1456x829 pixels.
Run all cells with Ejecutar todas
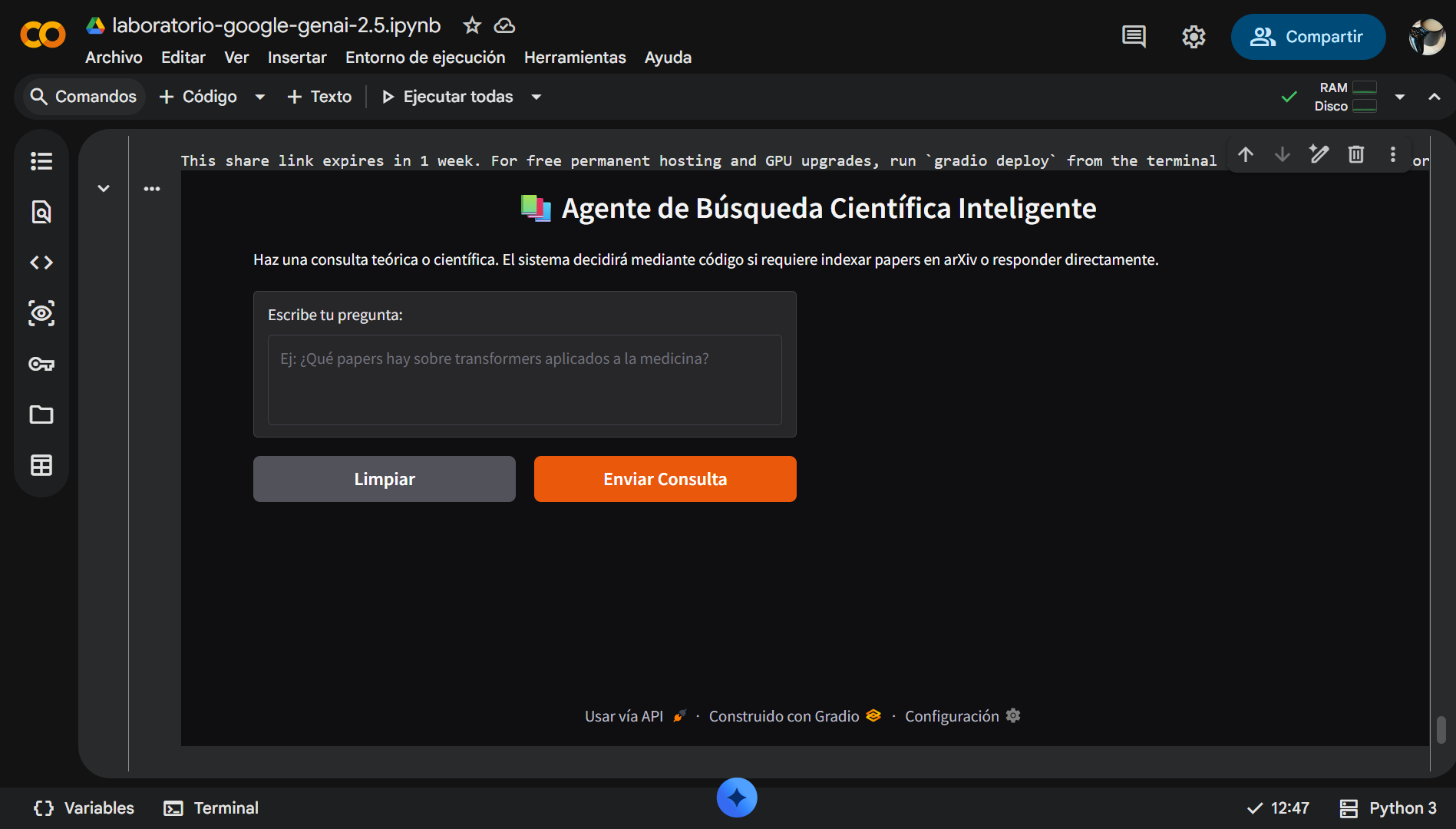pyautogui.click(x=447, y=97)
